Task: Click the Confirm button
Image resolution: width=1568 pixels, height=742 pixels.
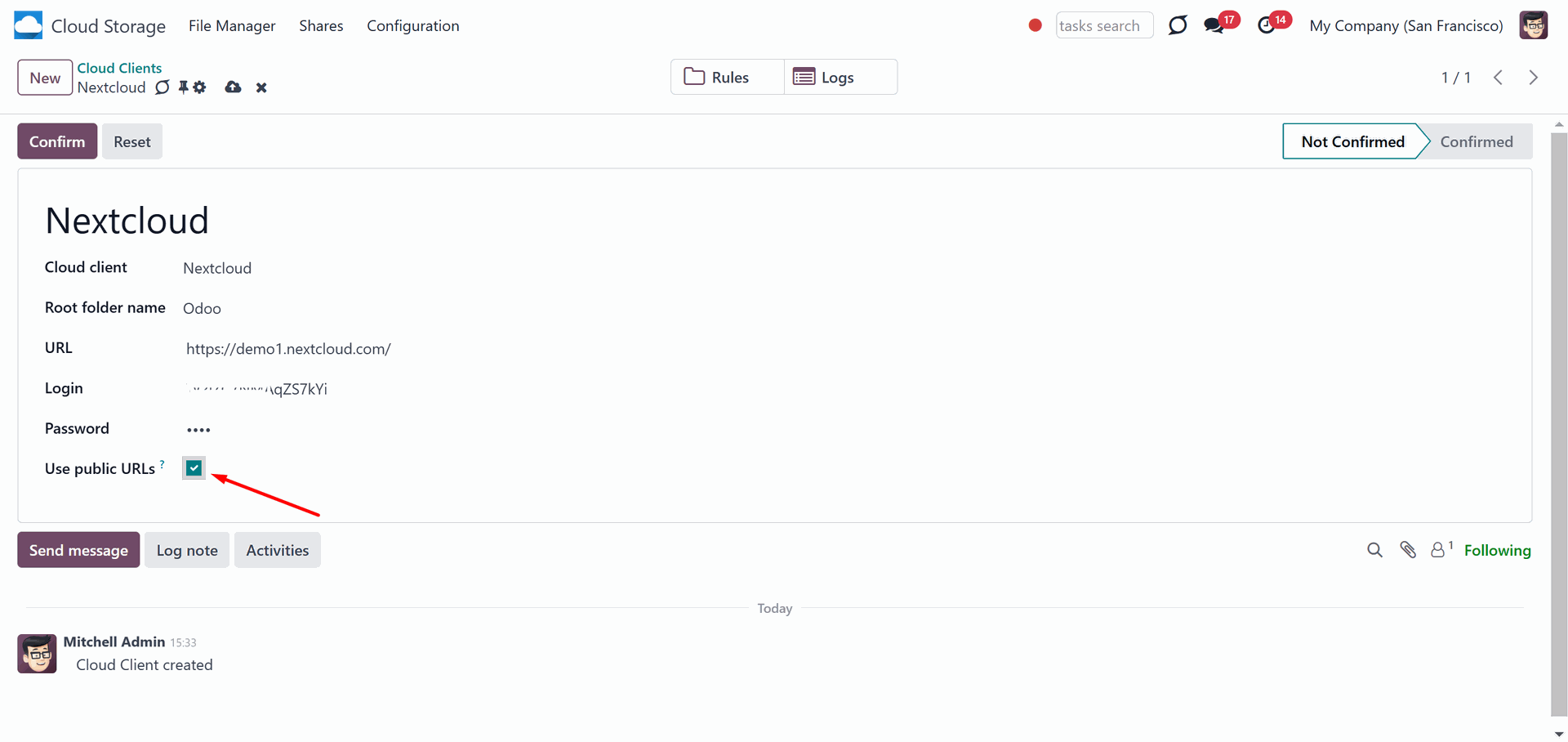Action: 57,141
